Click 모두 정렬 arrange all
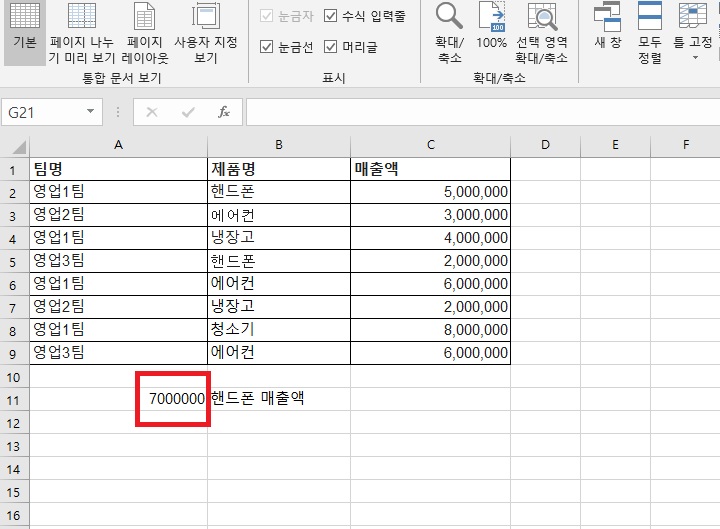The image size is (720, 529). tap(650, 31)
